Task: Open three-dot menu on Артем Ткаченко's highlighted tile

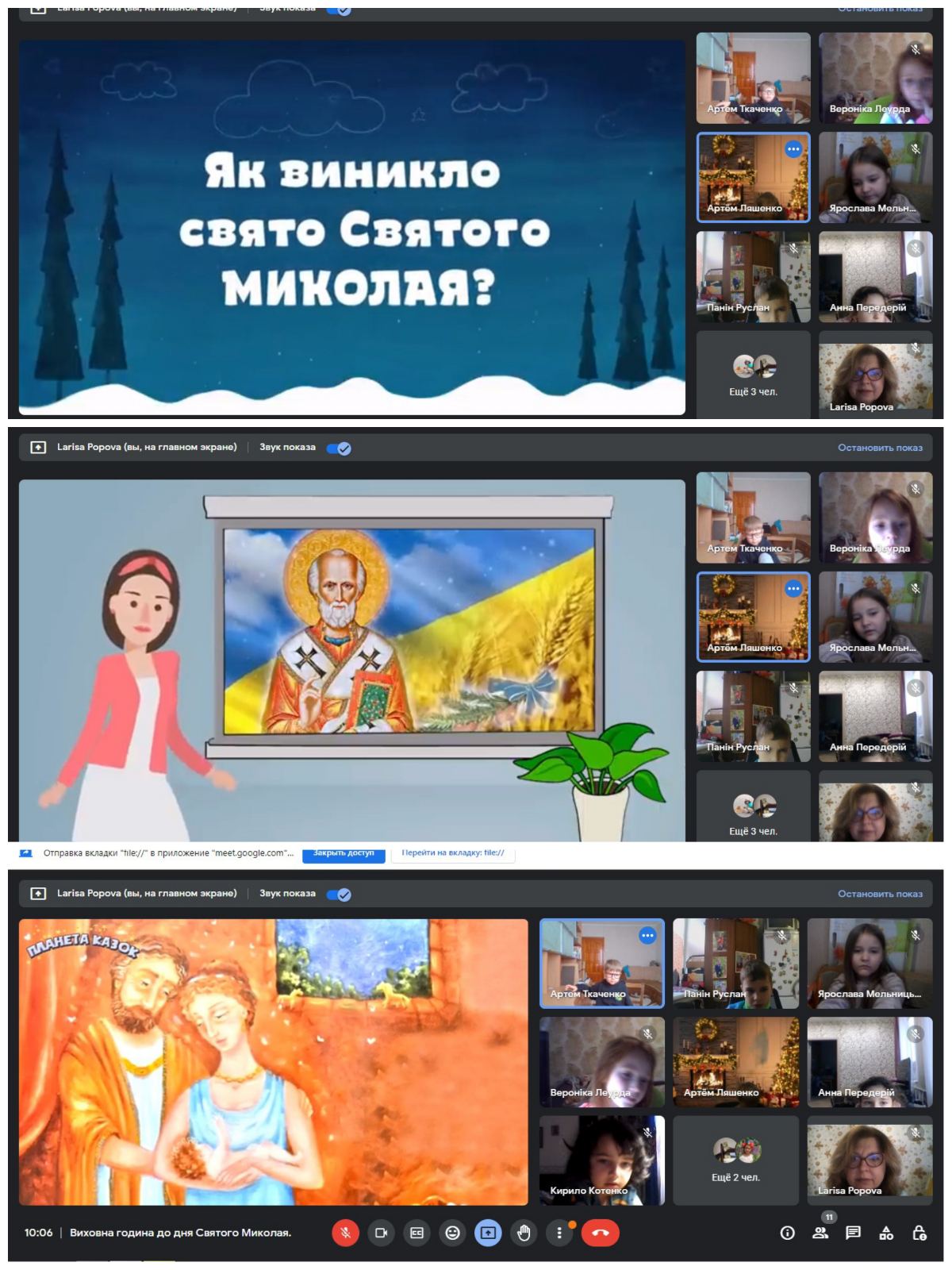Action: pyautogui.click(x=647, y=936)
